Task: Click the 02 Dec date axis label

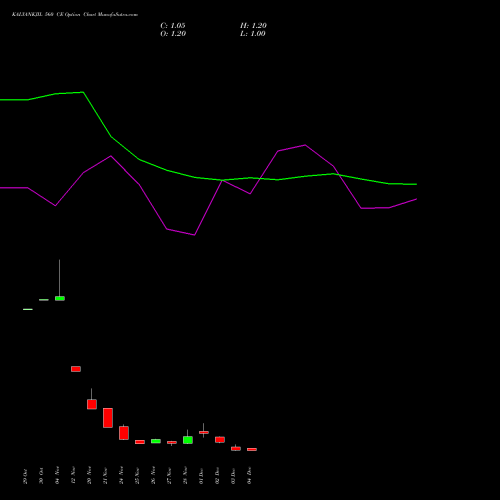Action: (218, 476)
